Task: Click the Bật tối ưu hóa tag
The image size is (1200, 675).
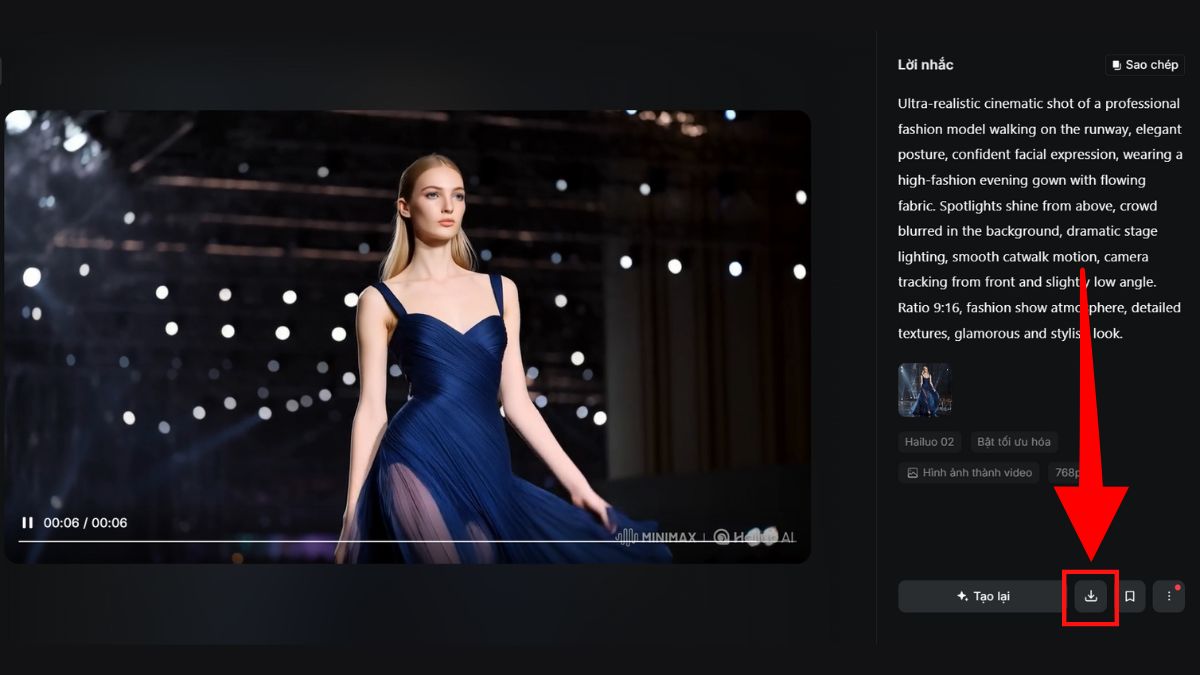Action: 1012,442
